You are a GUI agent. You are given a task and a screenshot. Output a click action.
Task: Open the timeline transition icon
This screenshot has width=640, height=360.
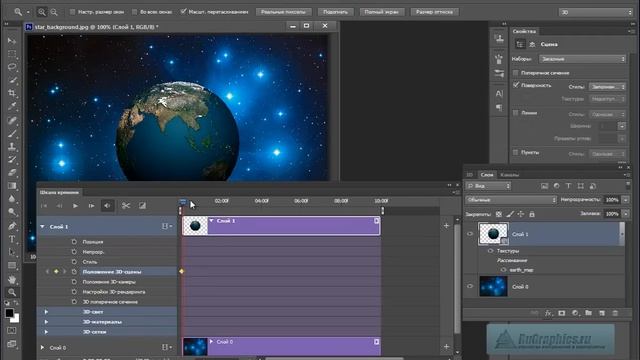[x=142, y=206]
